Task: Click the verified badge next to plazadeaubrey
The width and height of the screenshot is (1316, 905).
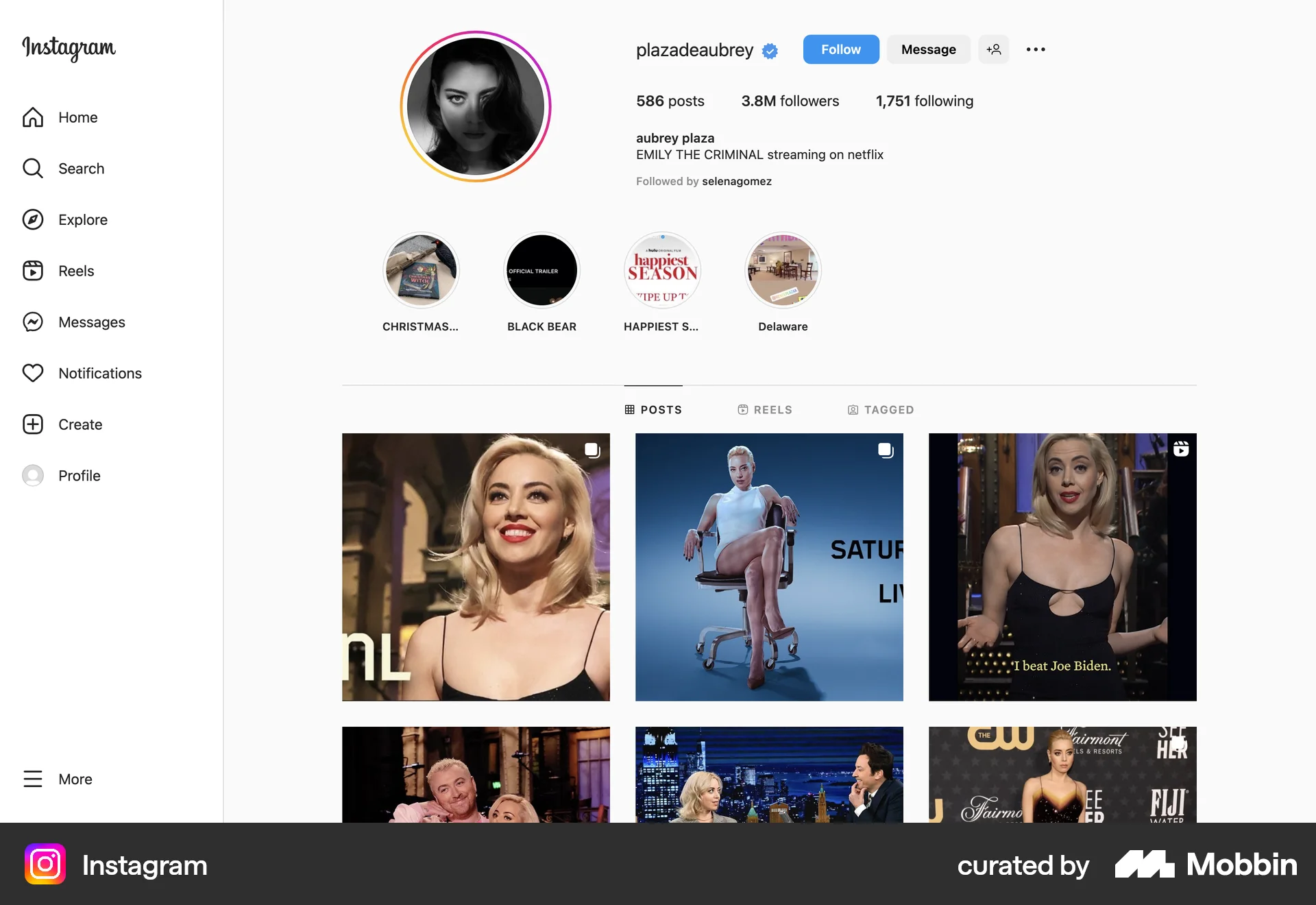Action: pos(769,50)
